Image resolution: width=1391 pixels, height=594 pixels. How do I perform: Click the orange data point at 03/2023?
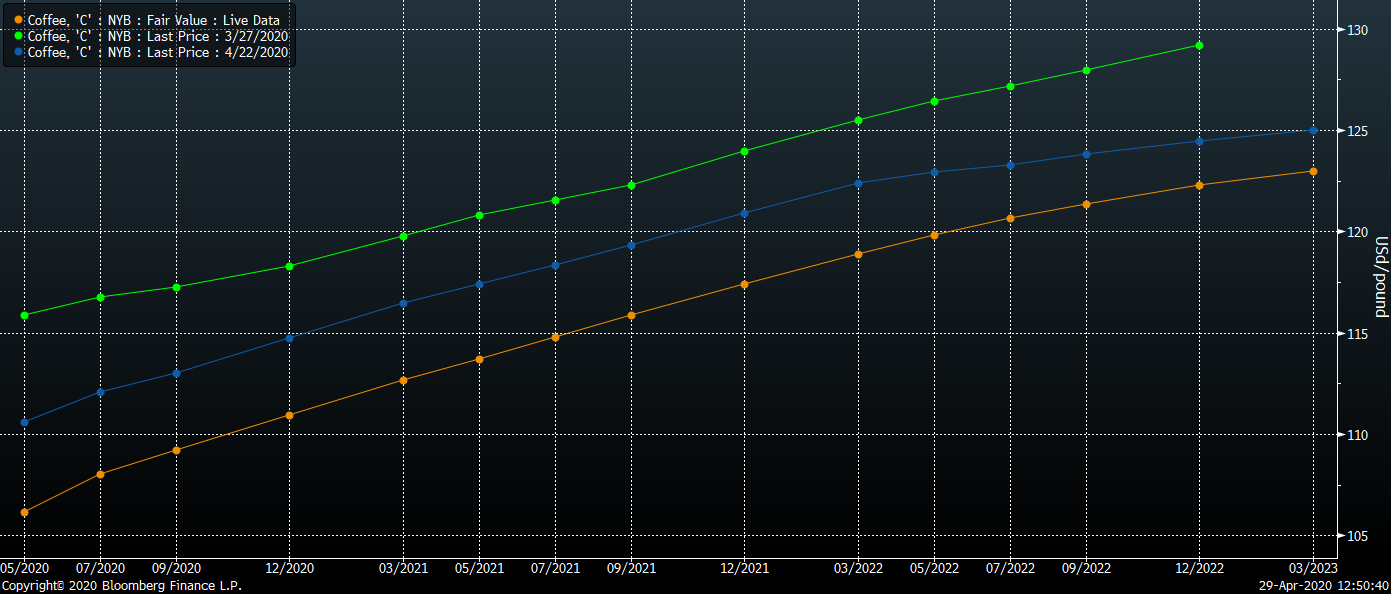[1313, 171]
